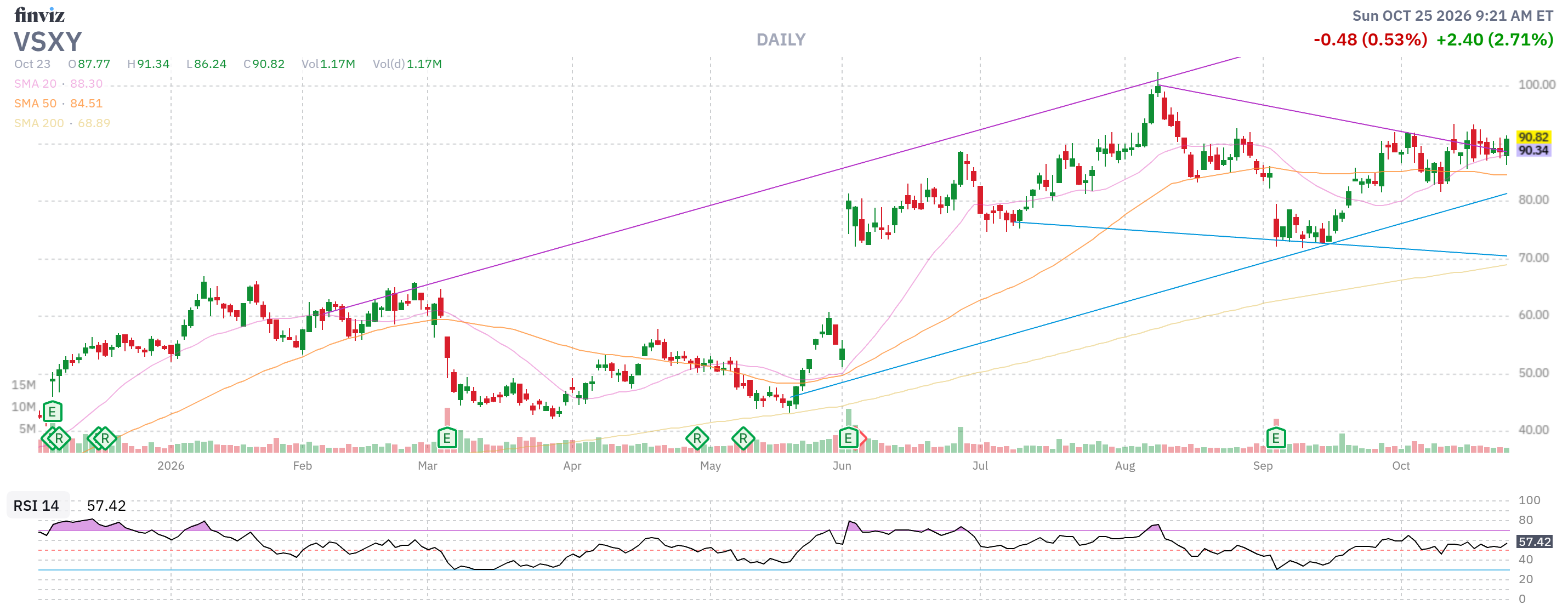The height and width of the screenshot is (616, 1568).
Task: Click the open value O 87.77
Action: point(89,64)
